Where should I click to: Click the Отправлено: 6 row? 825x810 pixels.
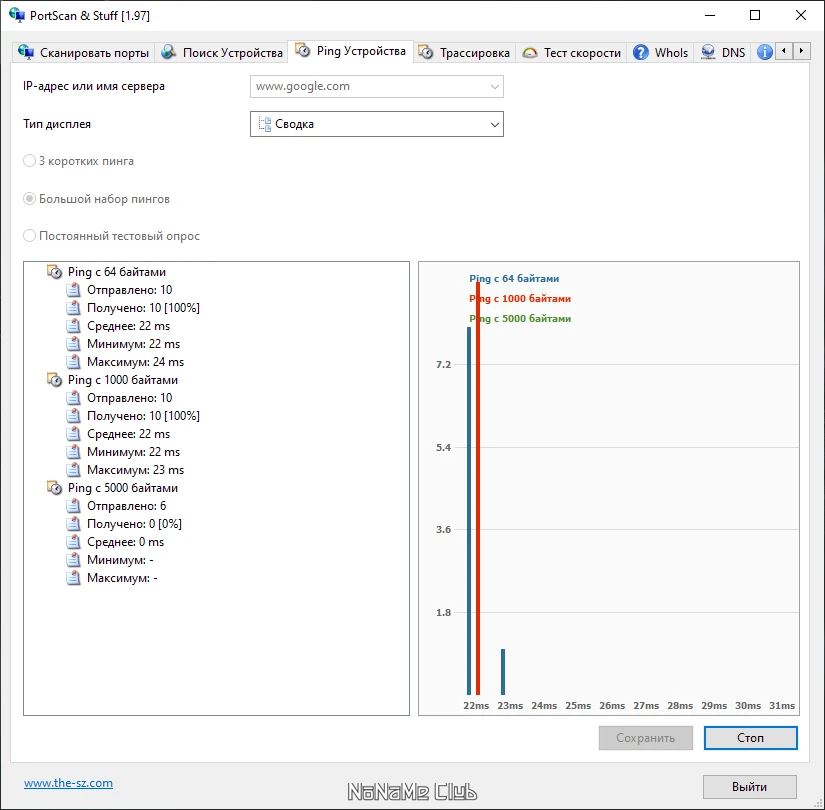click(x=126, y=506)
